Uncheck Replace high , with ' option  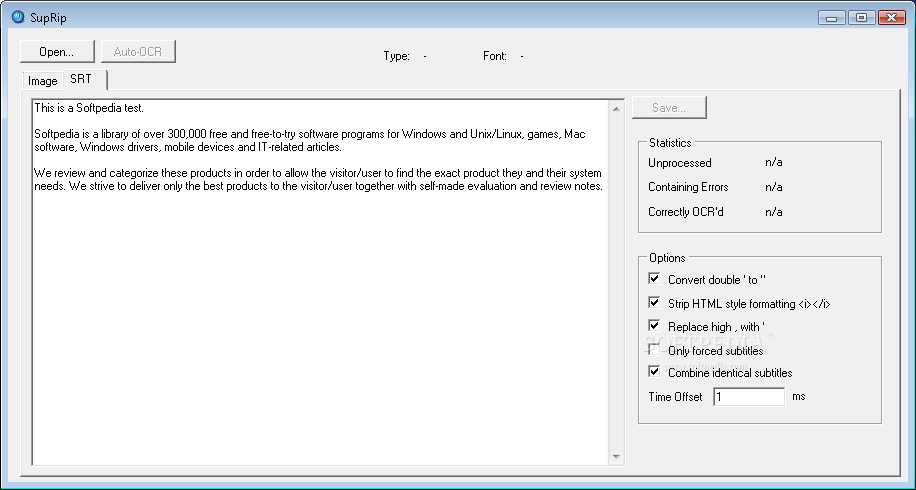654,325
